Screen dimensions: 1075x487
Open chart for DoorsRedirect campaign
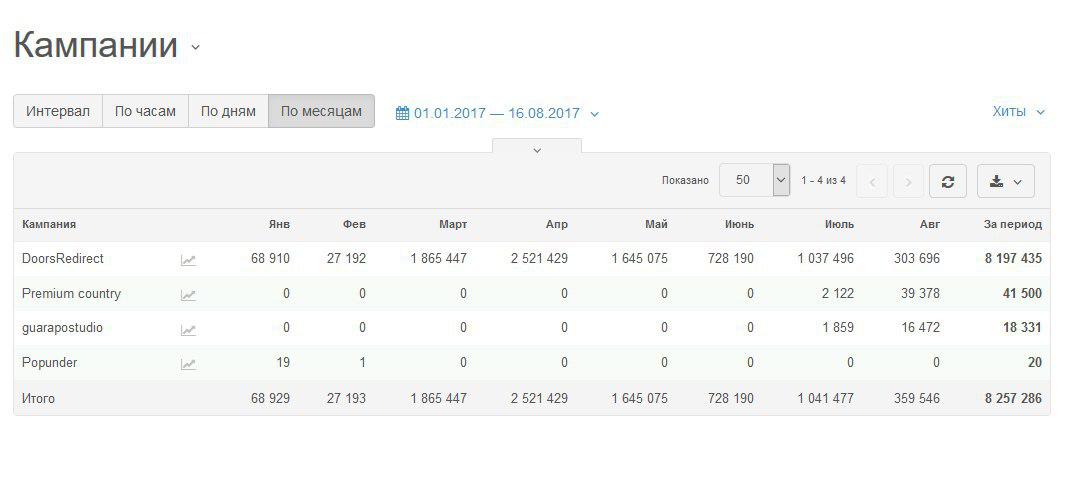click(x=188, y=260)
